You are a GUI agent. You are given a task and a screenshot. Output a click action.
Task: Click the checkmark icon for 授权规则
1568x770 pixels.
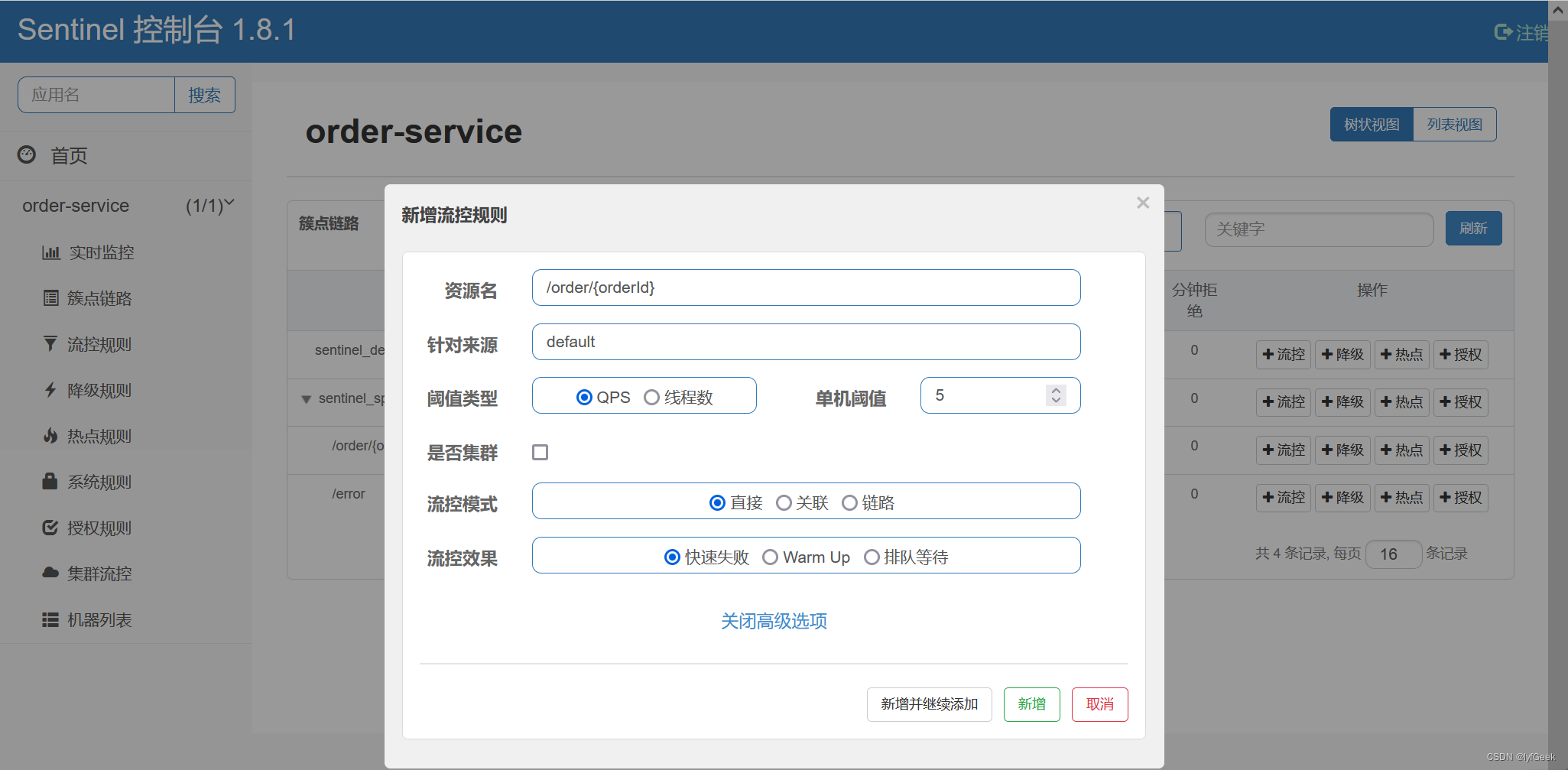click(50, 528)
